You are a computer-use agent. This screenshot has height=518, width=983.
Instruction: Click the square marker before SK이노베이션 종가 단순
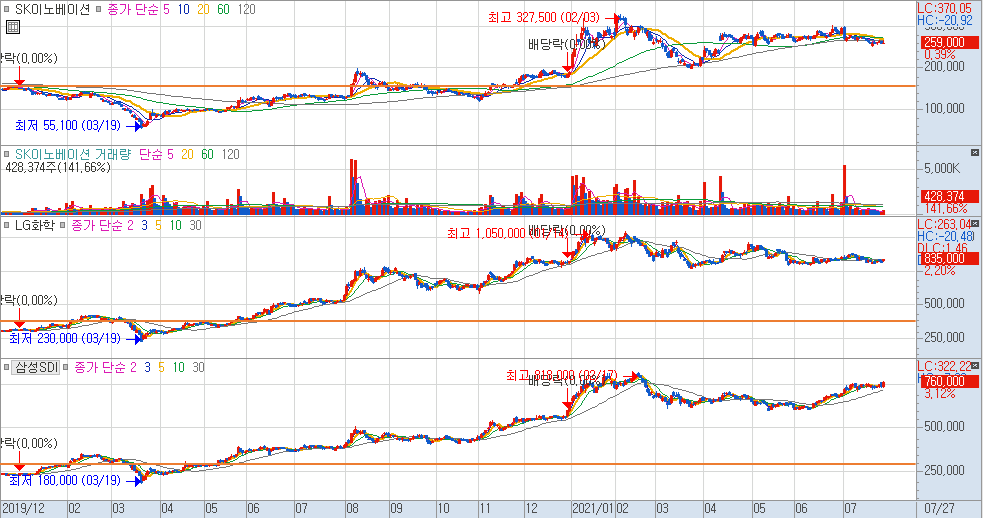98,10
